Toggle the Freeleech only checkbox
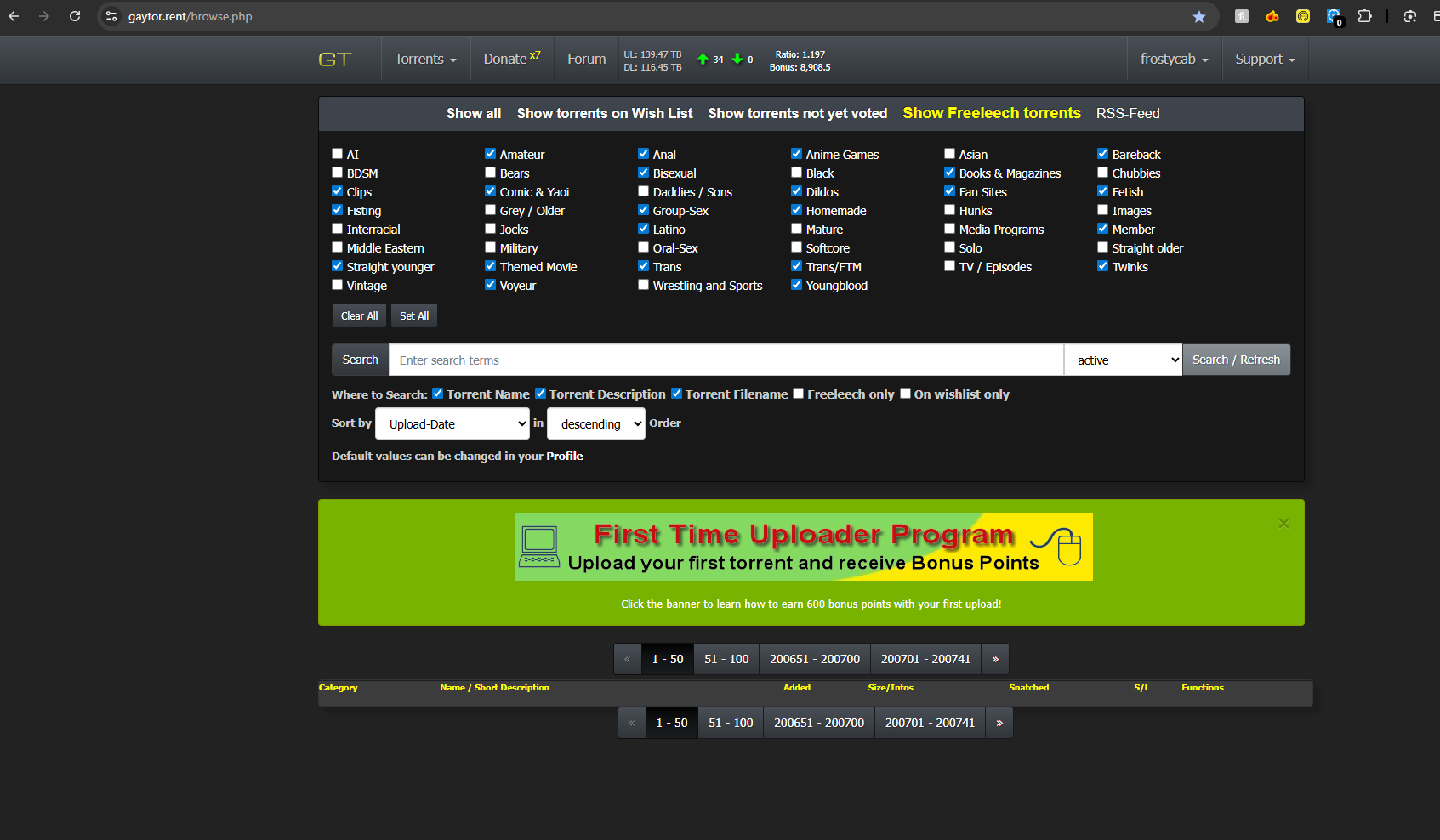This screenshot has width=1440, height=840. pyautogui.click(x=799, y=394)
